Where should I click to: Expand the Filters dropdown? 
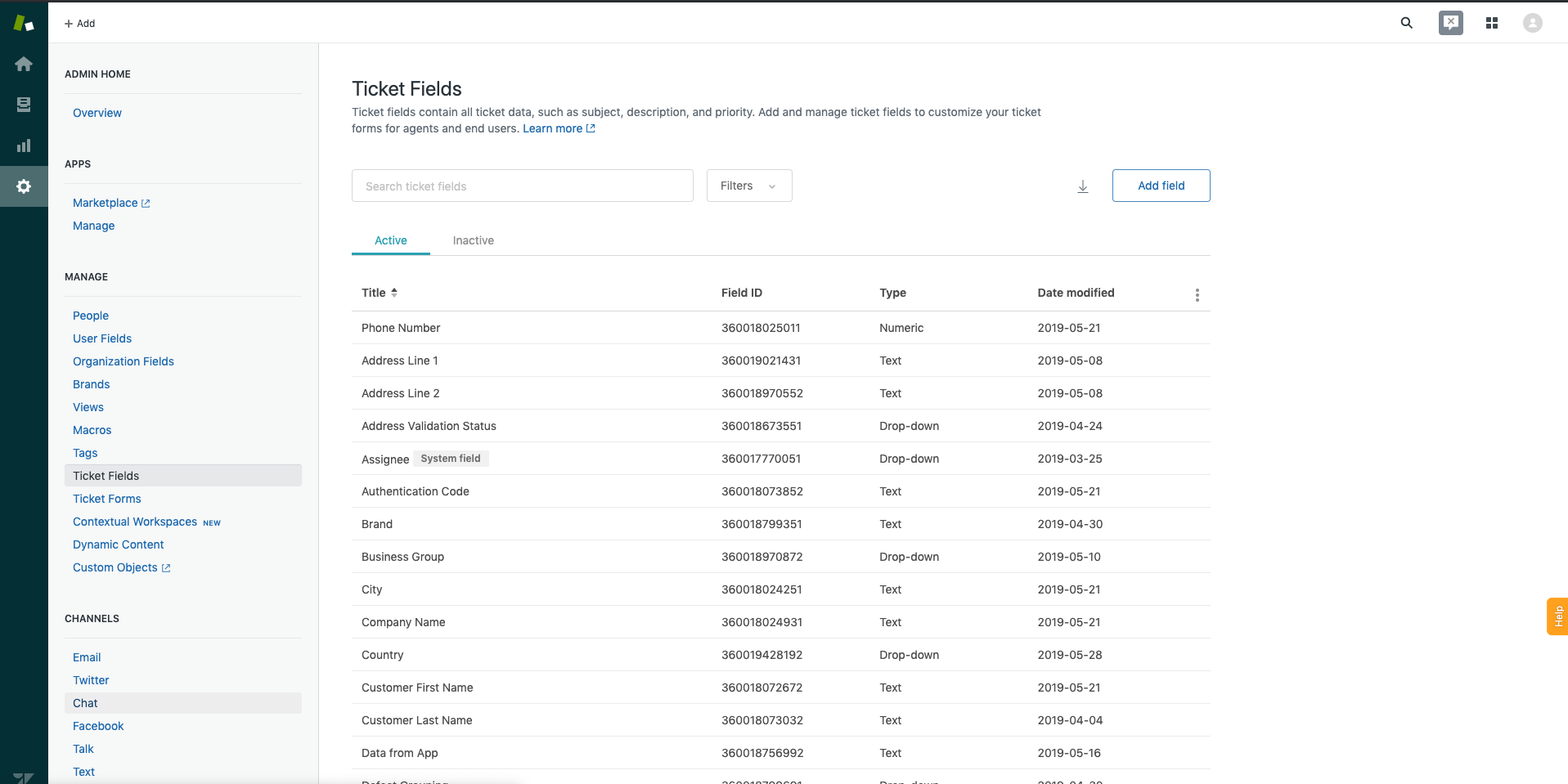748,186
